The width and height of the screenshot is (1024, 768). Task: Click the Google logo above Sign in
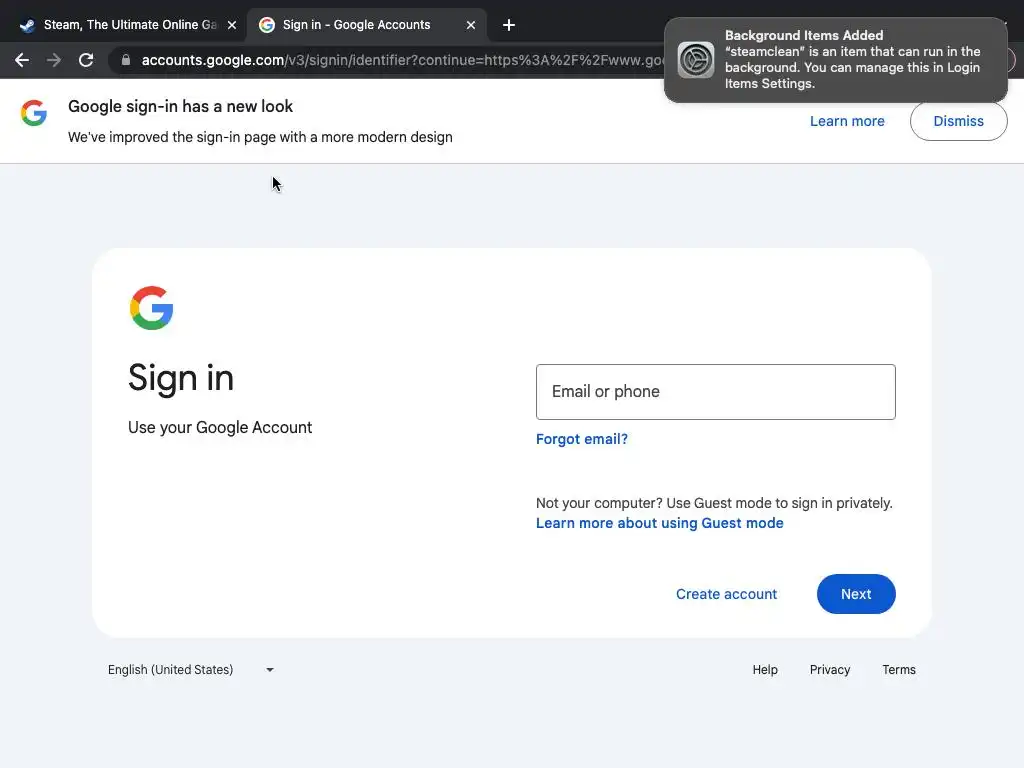(x=152, y=308)
